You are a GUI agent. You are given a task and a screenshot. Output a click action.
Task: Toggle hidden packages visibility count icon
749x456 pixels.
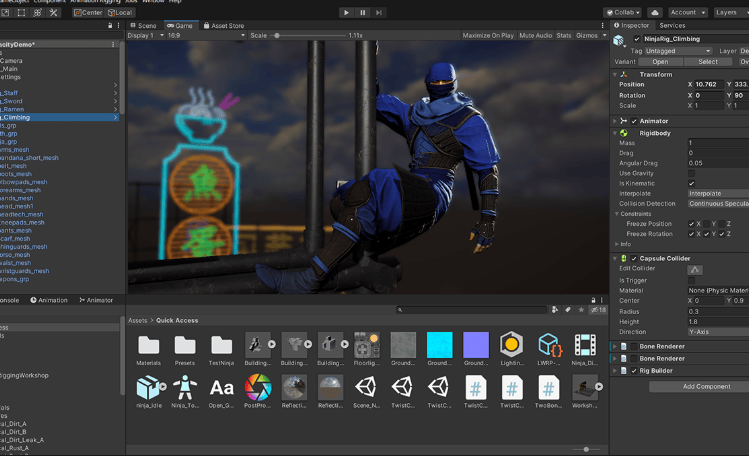click(598, 310)
